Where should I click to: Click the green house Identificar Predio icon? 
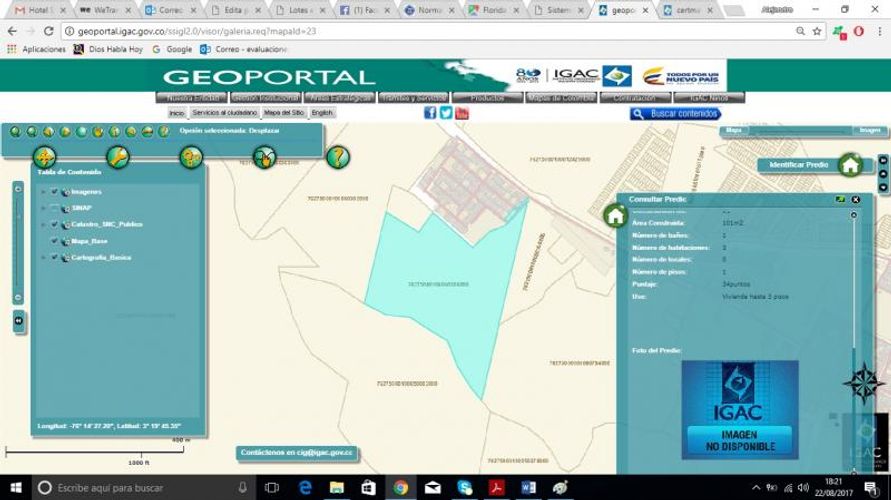tap(850, 165)
